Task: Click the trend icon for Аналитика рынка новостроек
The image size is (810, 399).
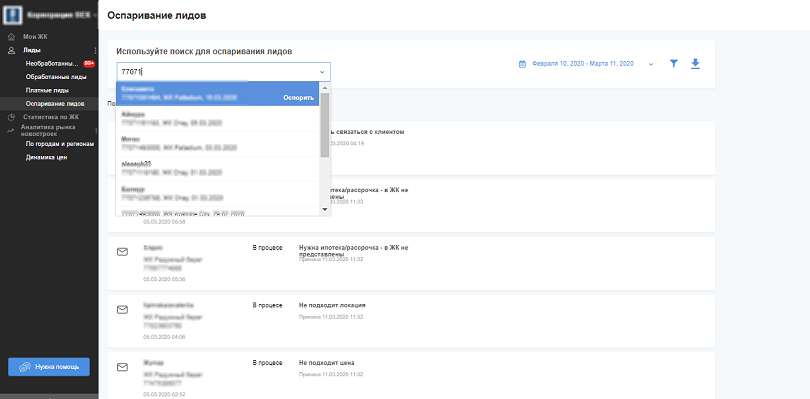Action: click(10, 131)
